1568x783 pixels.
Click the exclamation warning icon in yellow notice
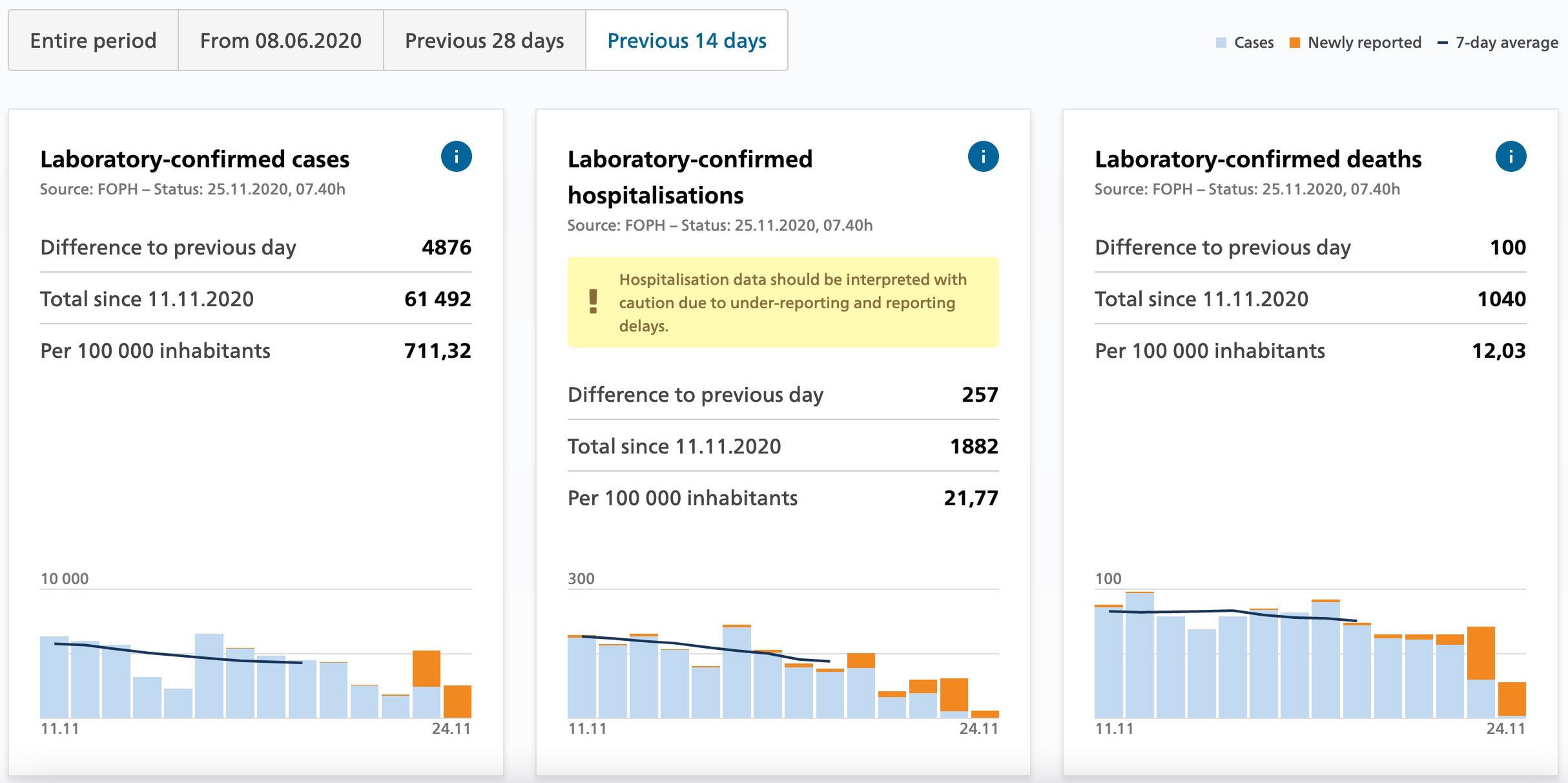[593, 302]
